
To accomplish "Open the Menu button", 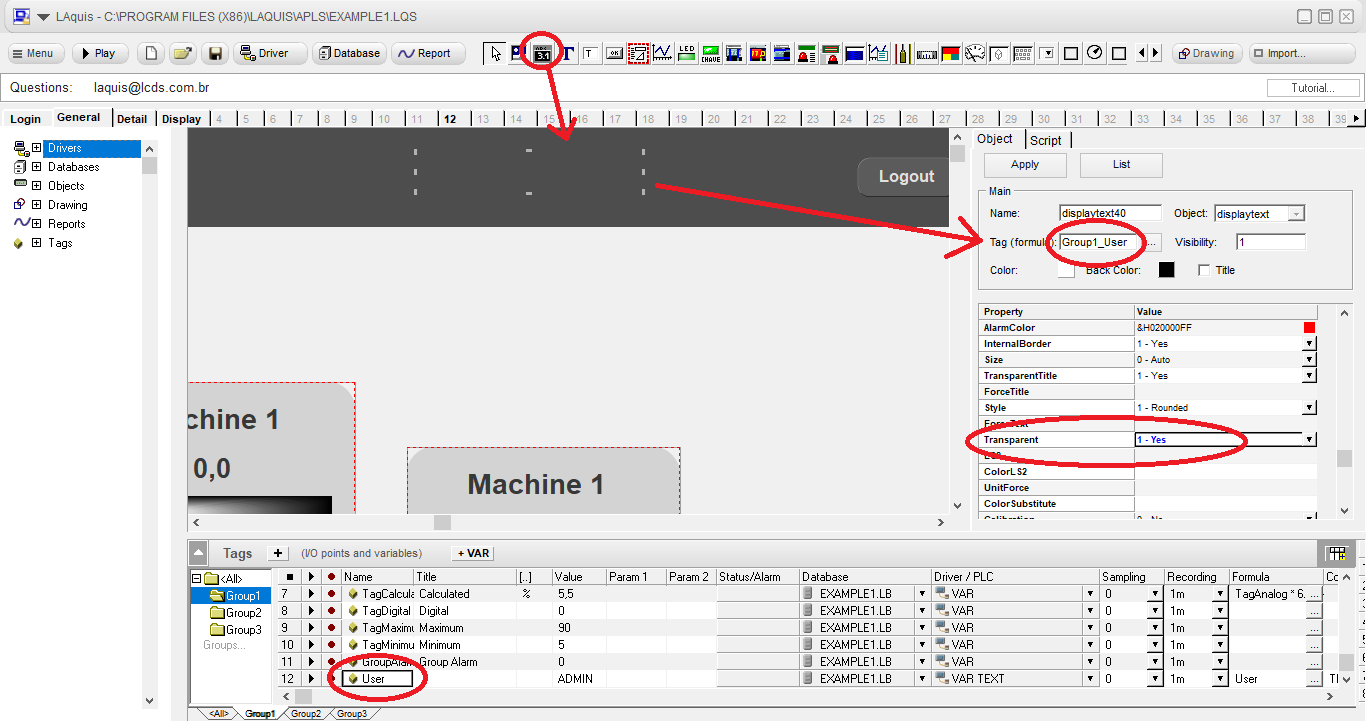I will (x=36, y=54).
